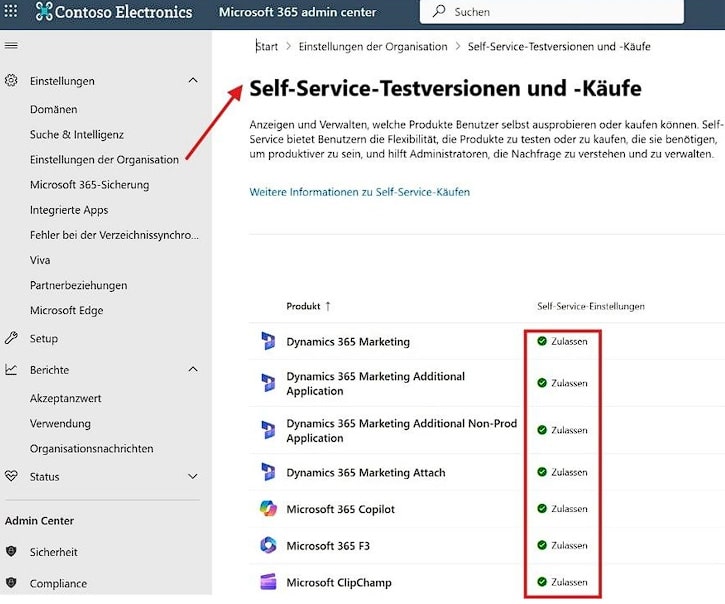
Task: Sort by Produkt using the arrow icon
Action: (328, 306)
